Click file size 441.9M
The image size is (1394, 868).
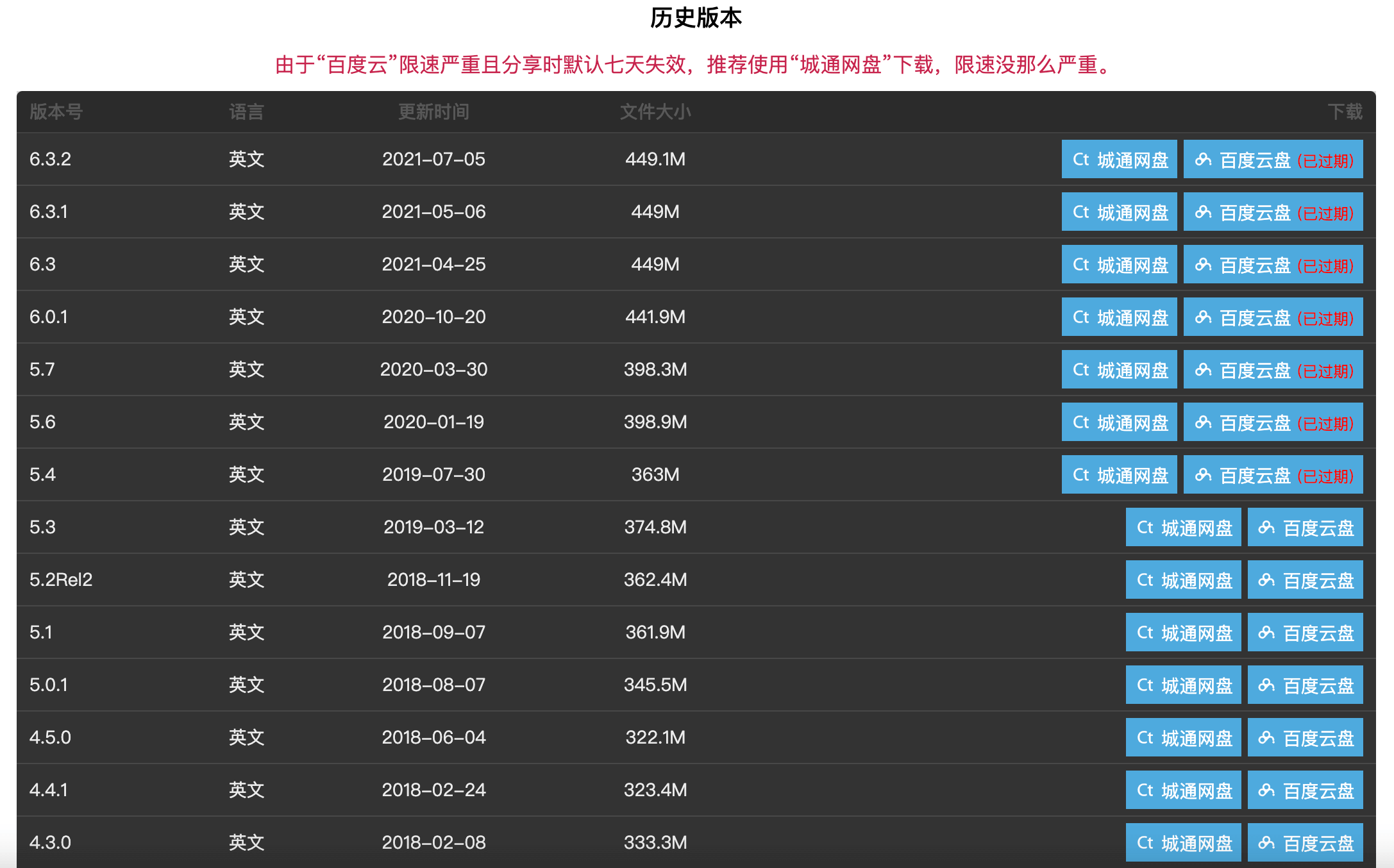pos(655,317)
